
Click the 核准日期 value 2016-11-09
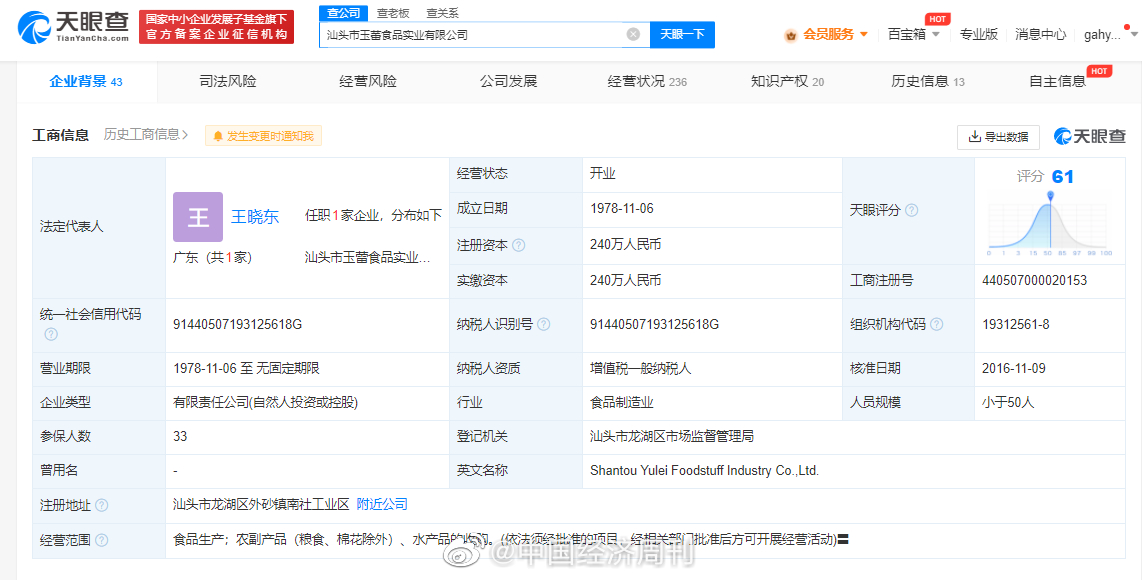pyautogui.click(x=1014, y=368)
